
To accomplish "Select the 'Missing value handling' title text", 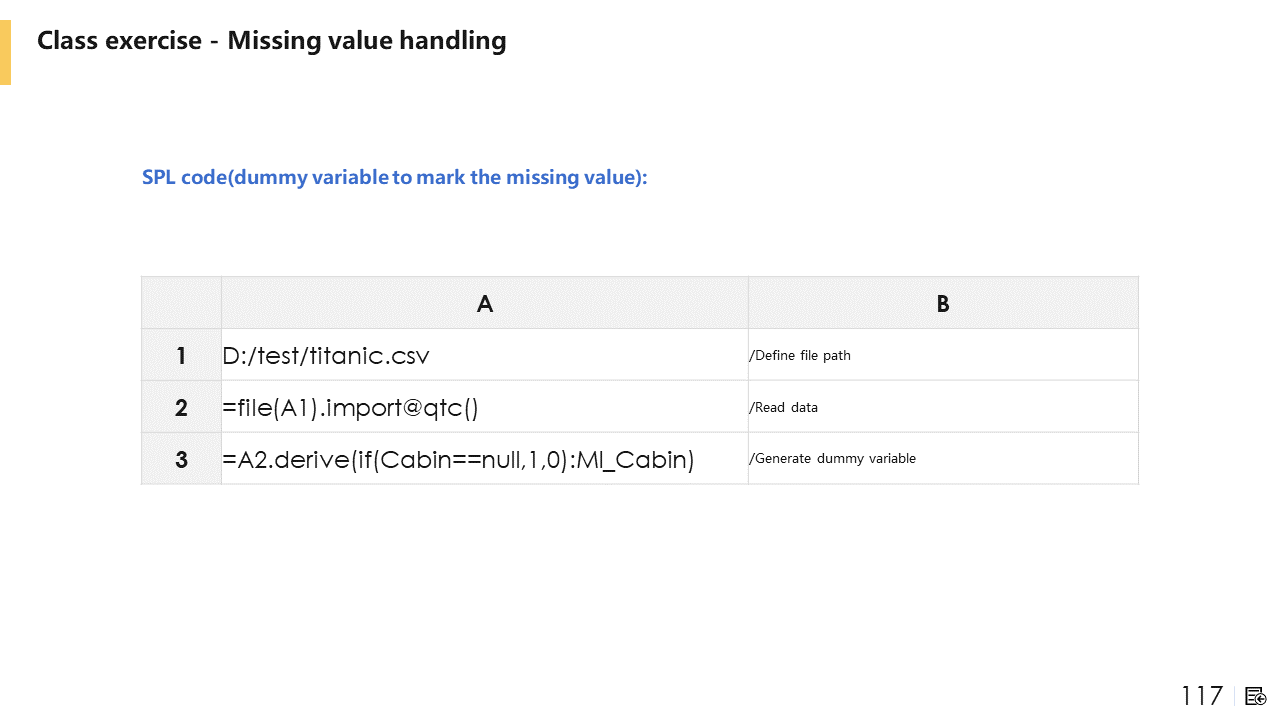I will click(366, 41).
